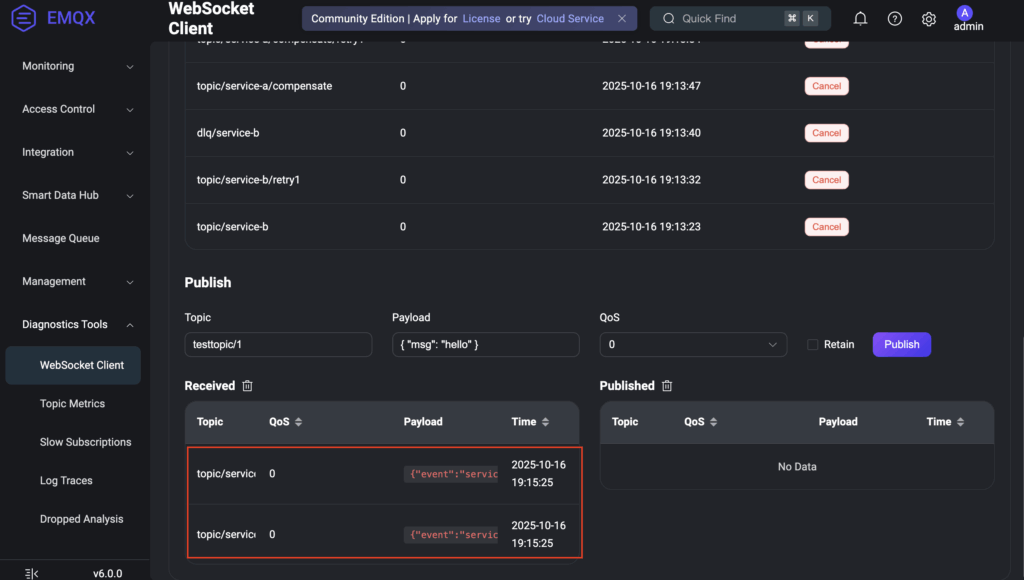Sort Received table by QoS
The image size is (1024, 580).
click(298, 422)
